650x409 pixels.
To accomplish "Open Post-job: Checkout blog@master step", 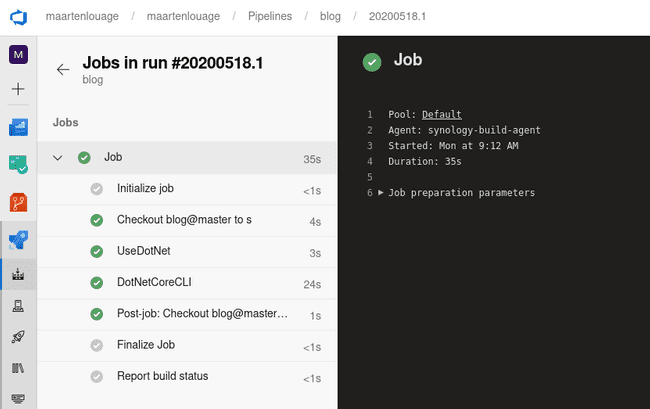I will (x=187, y=315).
